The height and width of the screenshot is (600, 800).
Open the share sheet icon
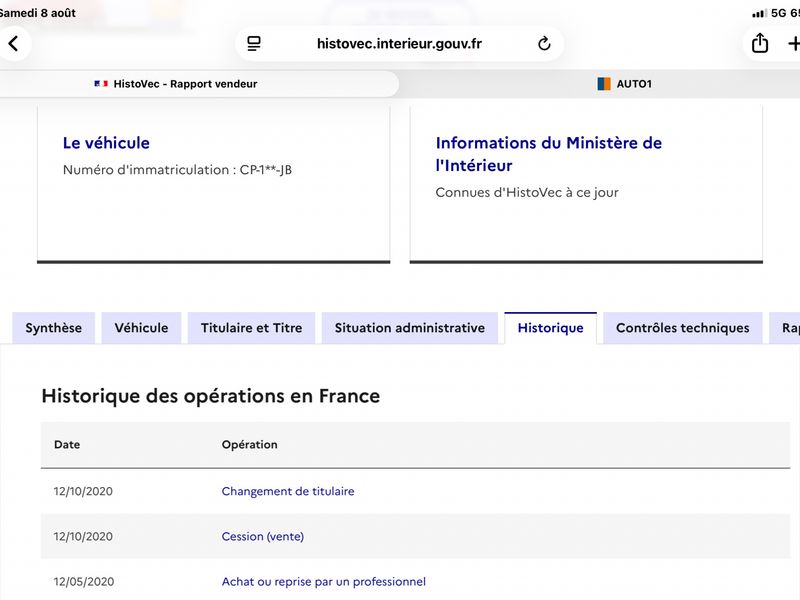click(760, 43)
